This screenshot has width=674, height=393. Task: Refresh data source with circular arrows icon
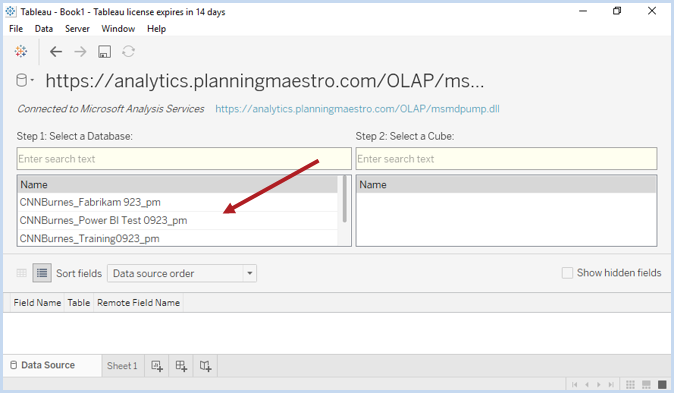click(129, 52)
